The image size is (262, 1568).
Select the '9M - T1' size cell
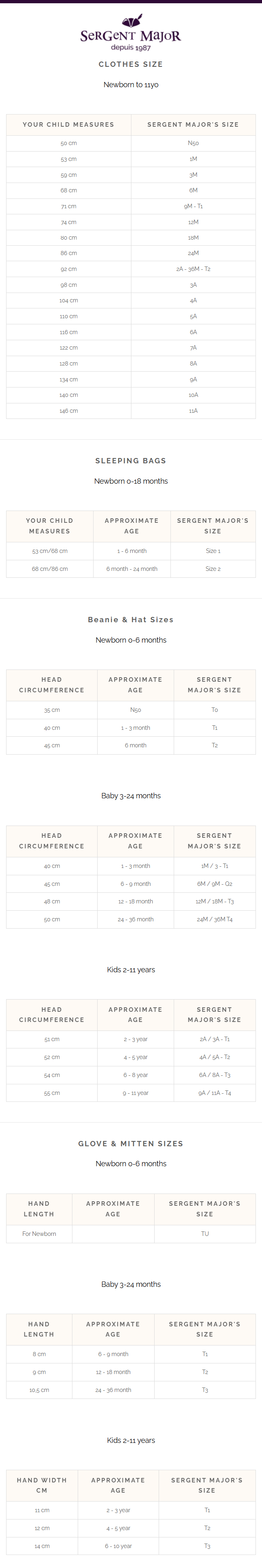point(193,206)
